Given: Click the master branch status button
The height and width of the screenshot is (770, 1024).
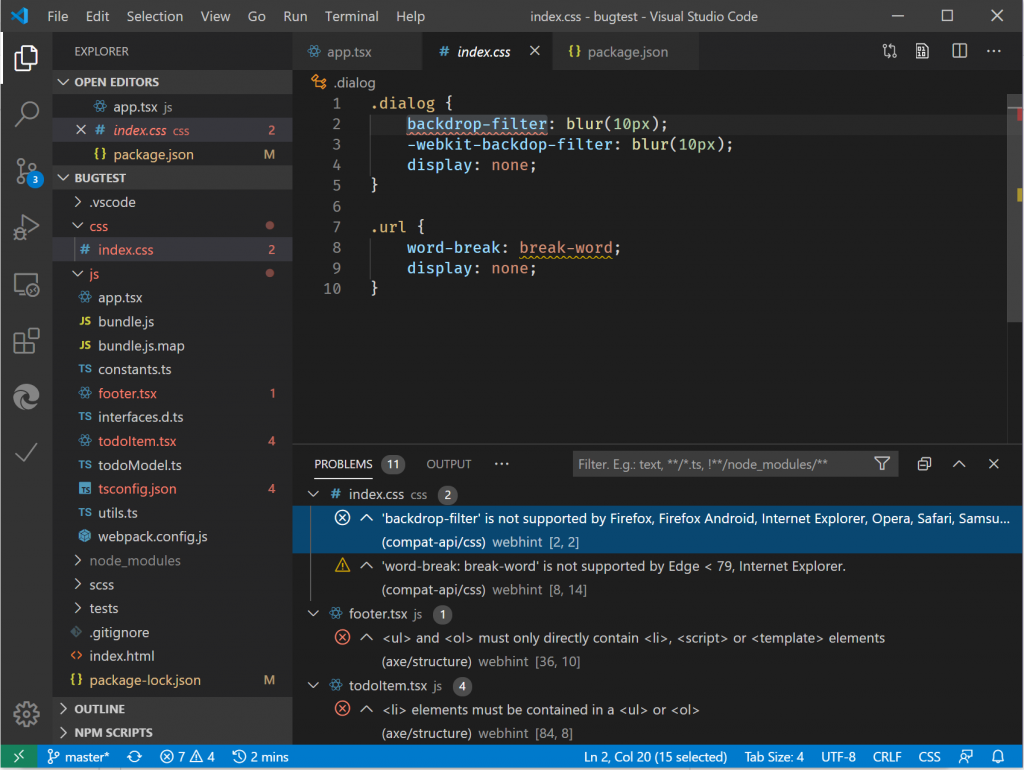Looking at the screenshot, I should point(78,757).
